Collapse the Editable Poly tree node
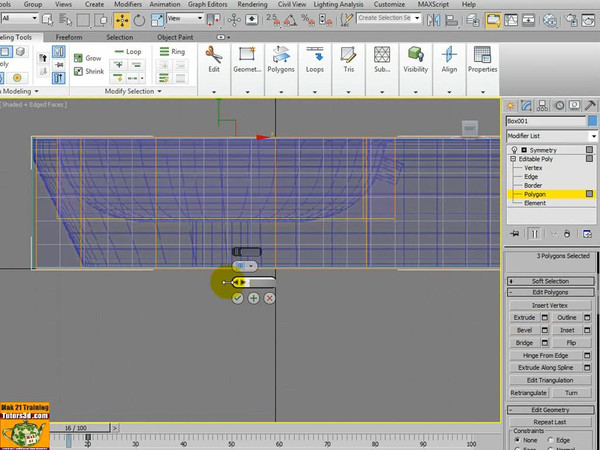This screenshot has height=450, width=600. [513, 159]
